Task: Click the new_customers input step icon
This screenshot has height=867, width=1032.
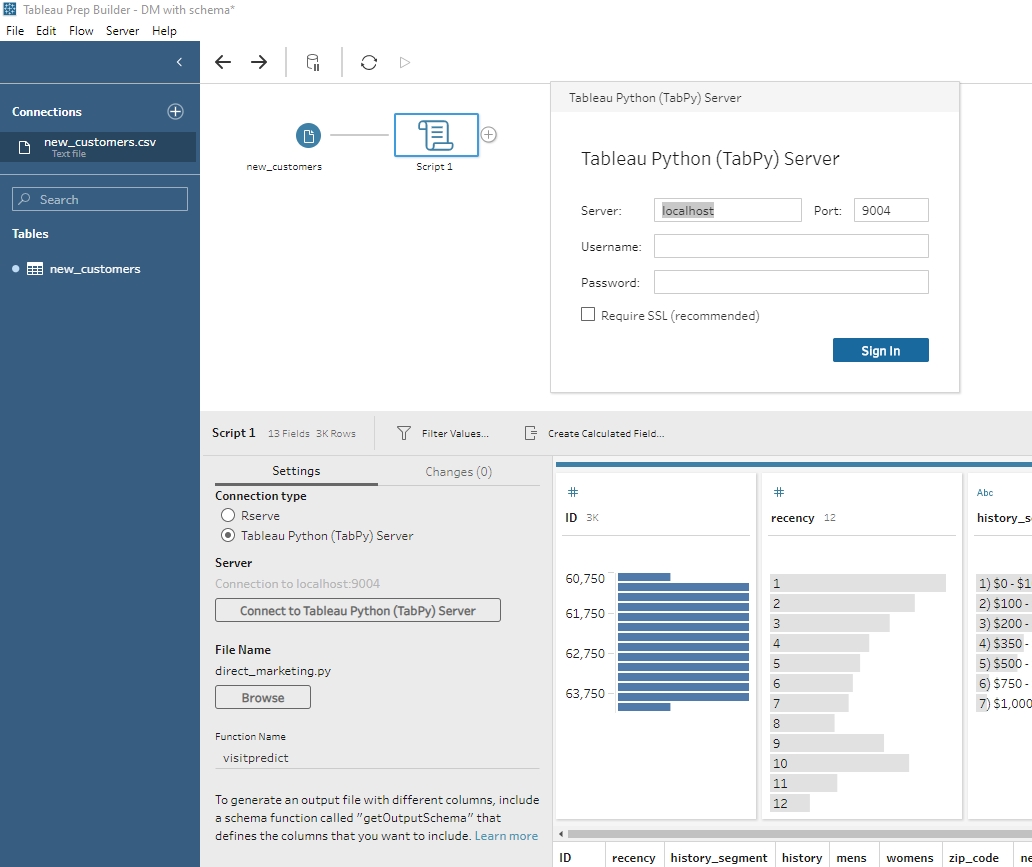Action: coord(309,135)
